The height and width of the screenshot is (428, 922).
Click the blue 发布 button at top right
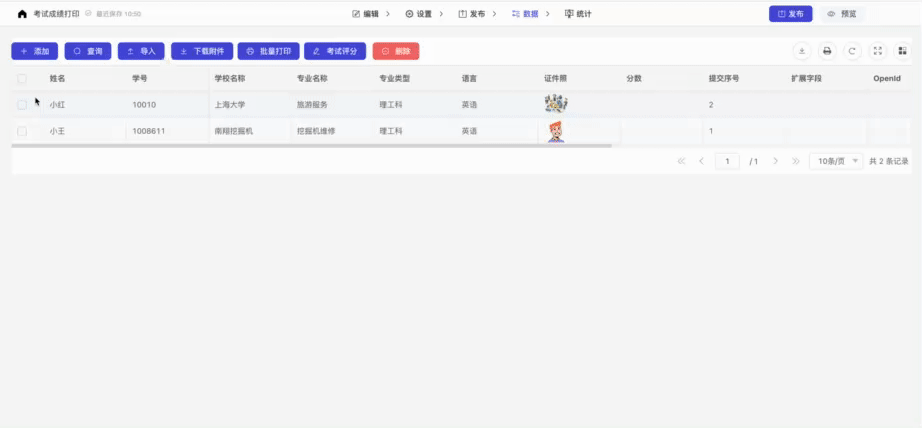pyautogui.click(x=790, y=14)
